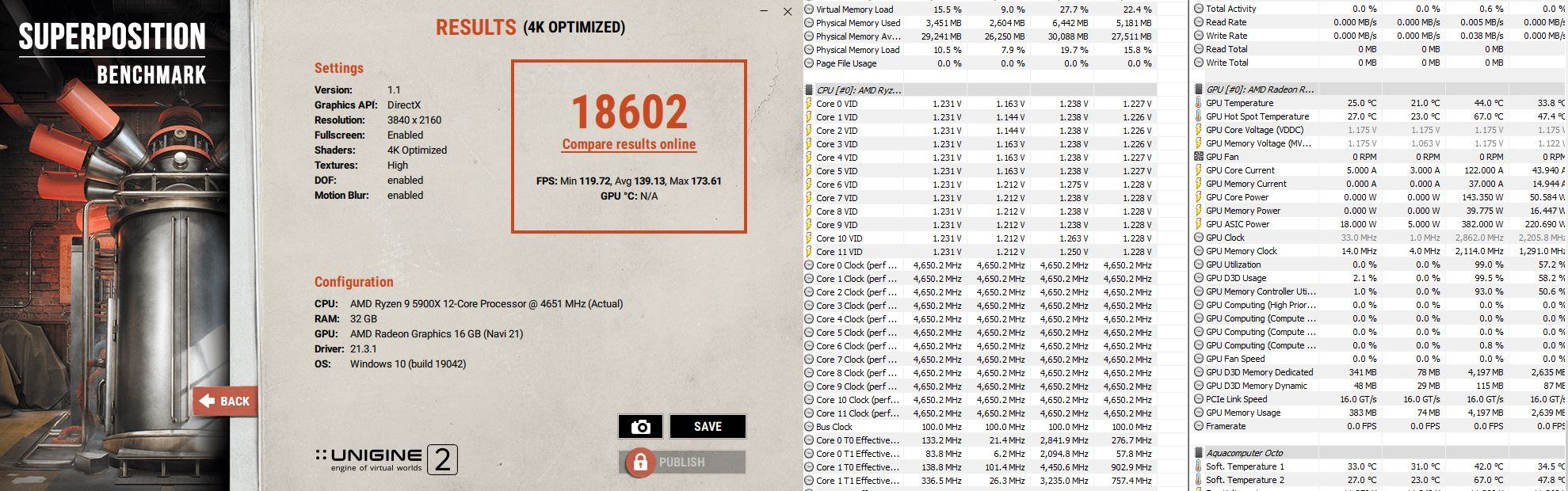1568x491 pixels.
Task: Click thermometer icon beside GPU Hot Spot Temperature
Action: click(x=1199, y=116)
